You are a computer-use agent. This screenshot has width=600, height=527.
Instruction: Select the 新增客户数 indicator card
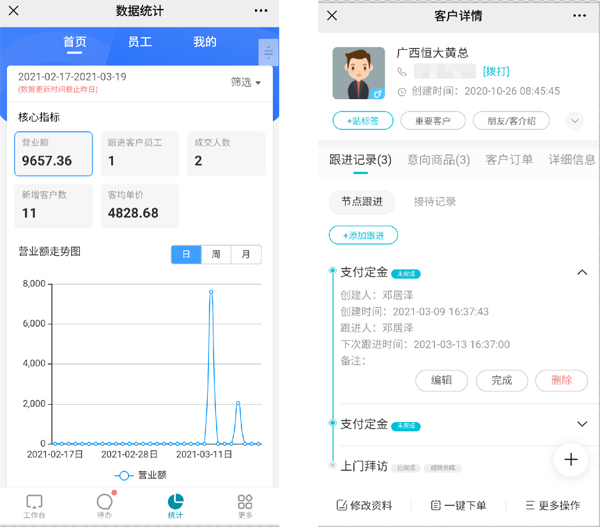click(x=54, y=206)
